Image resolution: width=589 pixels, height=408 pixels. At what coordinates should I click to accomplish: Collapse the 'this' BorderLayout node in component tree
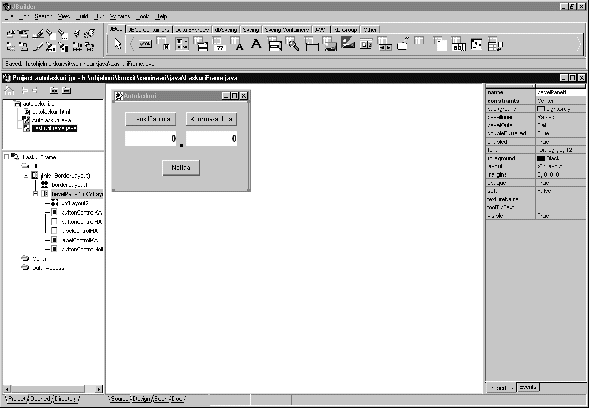coord(26,176)
